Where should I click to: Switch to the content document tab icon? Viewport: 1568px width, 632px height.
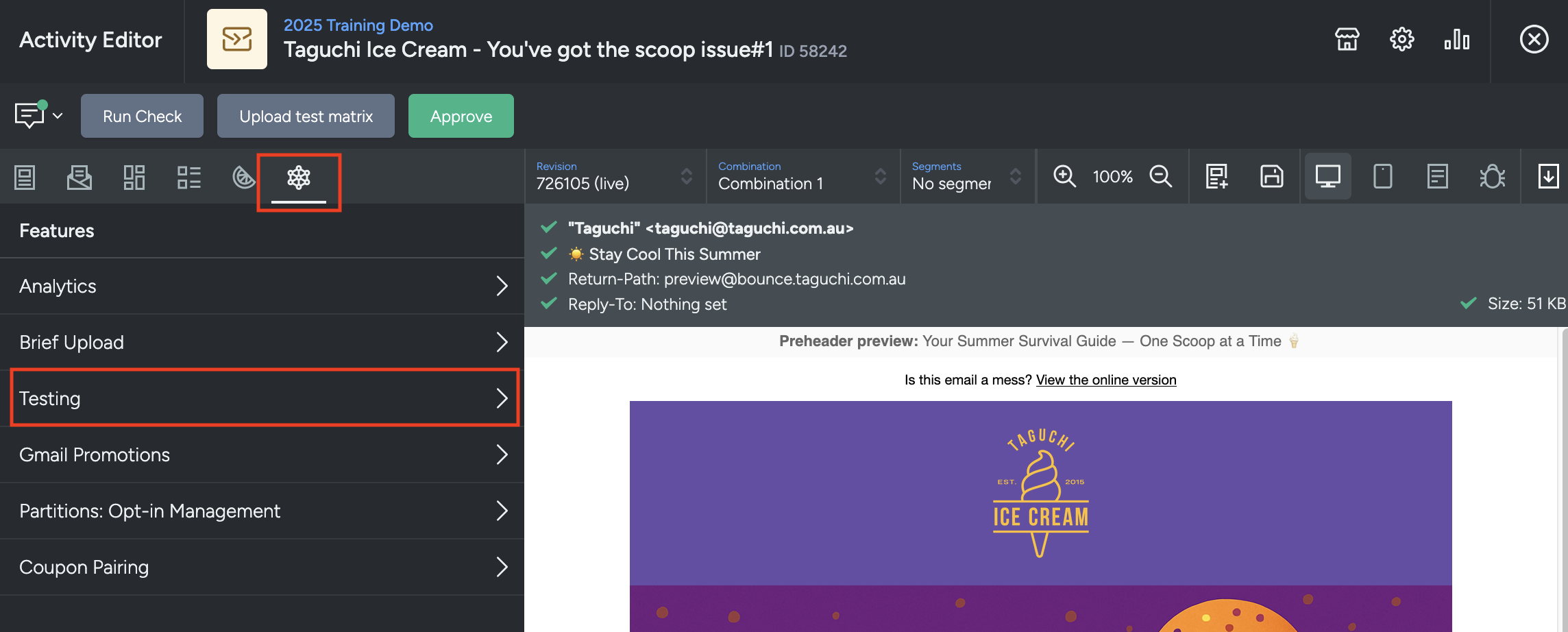coord(25,178)
